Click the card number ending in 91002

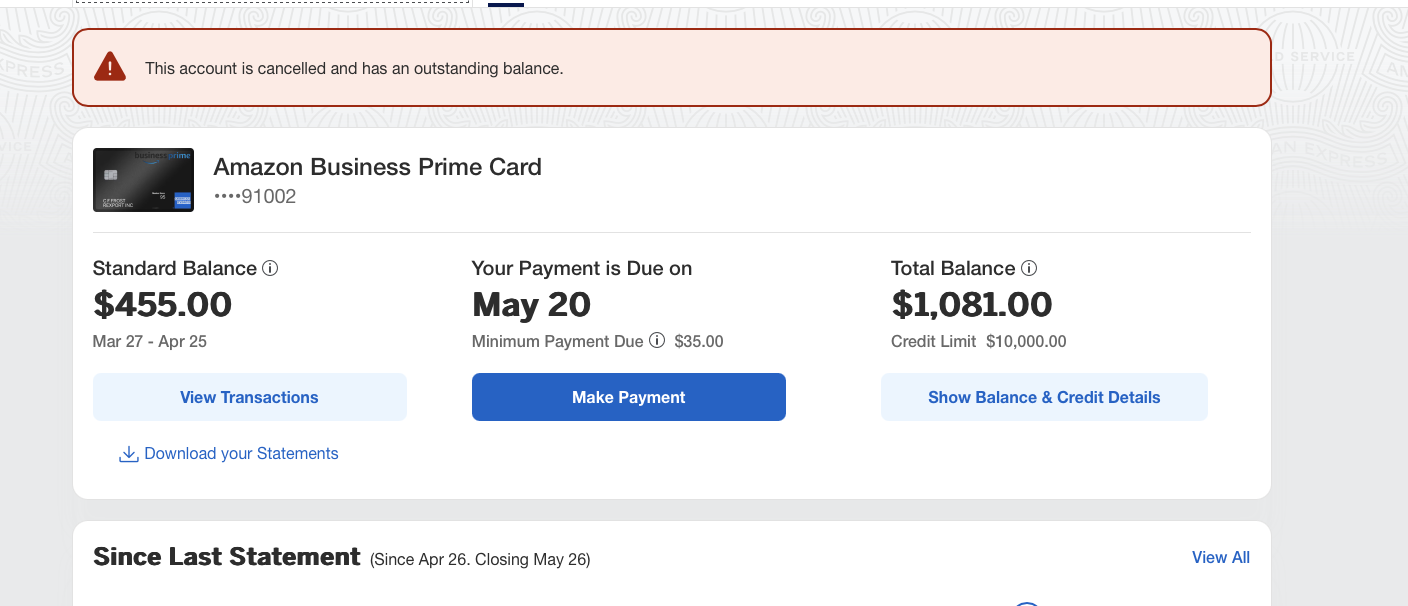click(255, 197)
